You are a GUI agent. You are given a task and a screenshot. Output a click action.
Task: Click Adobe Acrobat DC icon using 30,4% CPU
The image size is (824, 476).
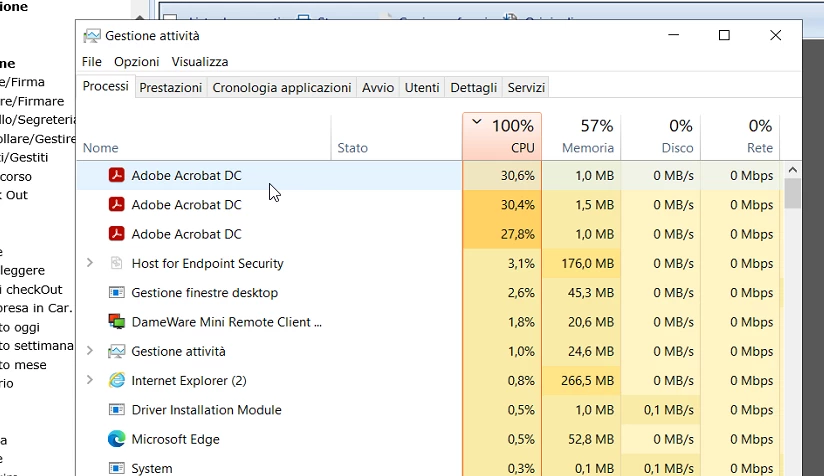pos(117,204)
